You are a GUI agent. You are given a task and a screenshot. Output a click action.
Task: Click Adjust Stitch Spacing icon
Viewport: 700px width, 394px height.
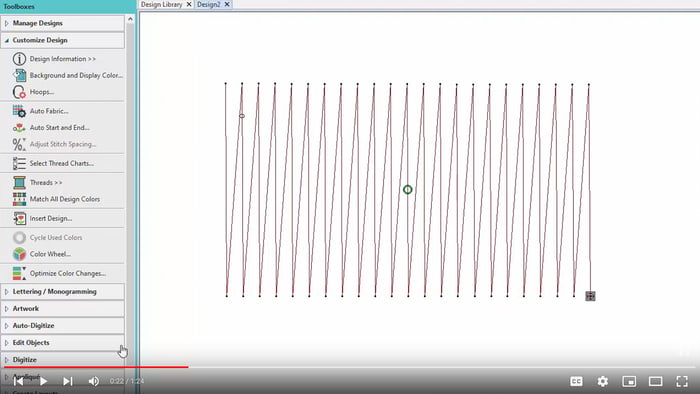coord(19,144)
